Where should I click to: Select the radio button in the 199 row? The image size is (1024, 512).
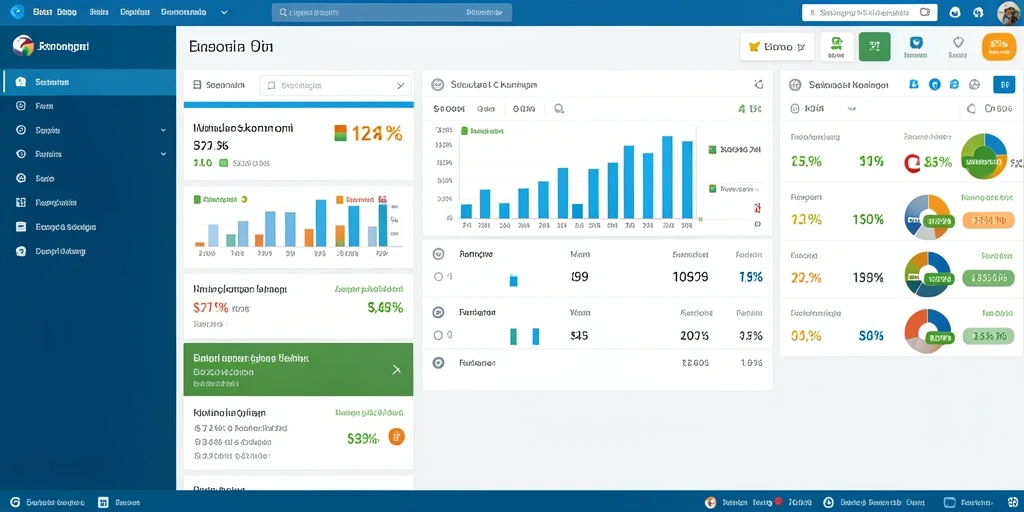[x=438, y=276]
